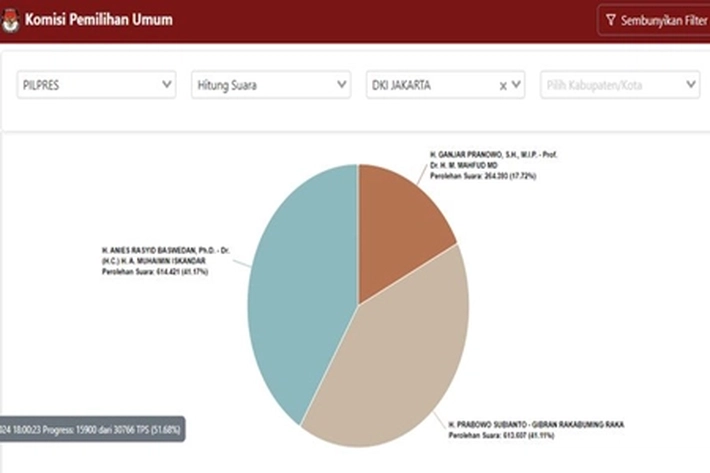Click the Ganjar Pranowo - Mahfud MD label
The image size is (710, 473).
pyautogui.click(x=494, y=165)
